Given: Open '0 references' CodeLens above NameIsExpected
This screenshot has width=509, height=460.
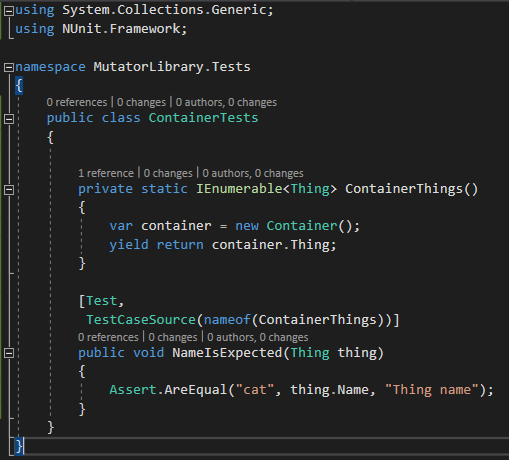Looking at the screenshot, I should click(108, 337).
